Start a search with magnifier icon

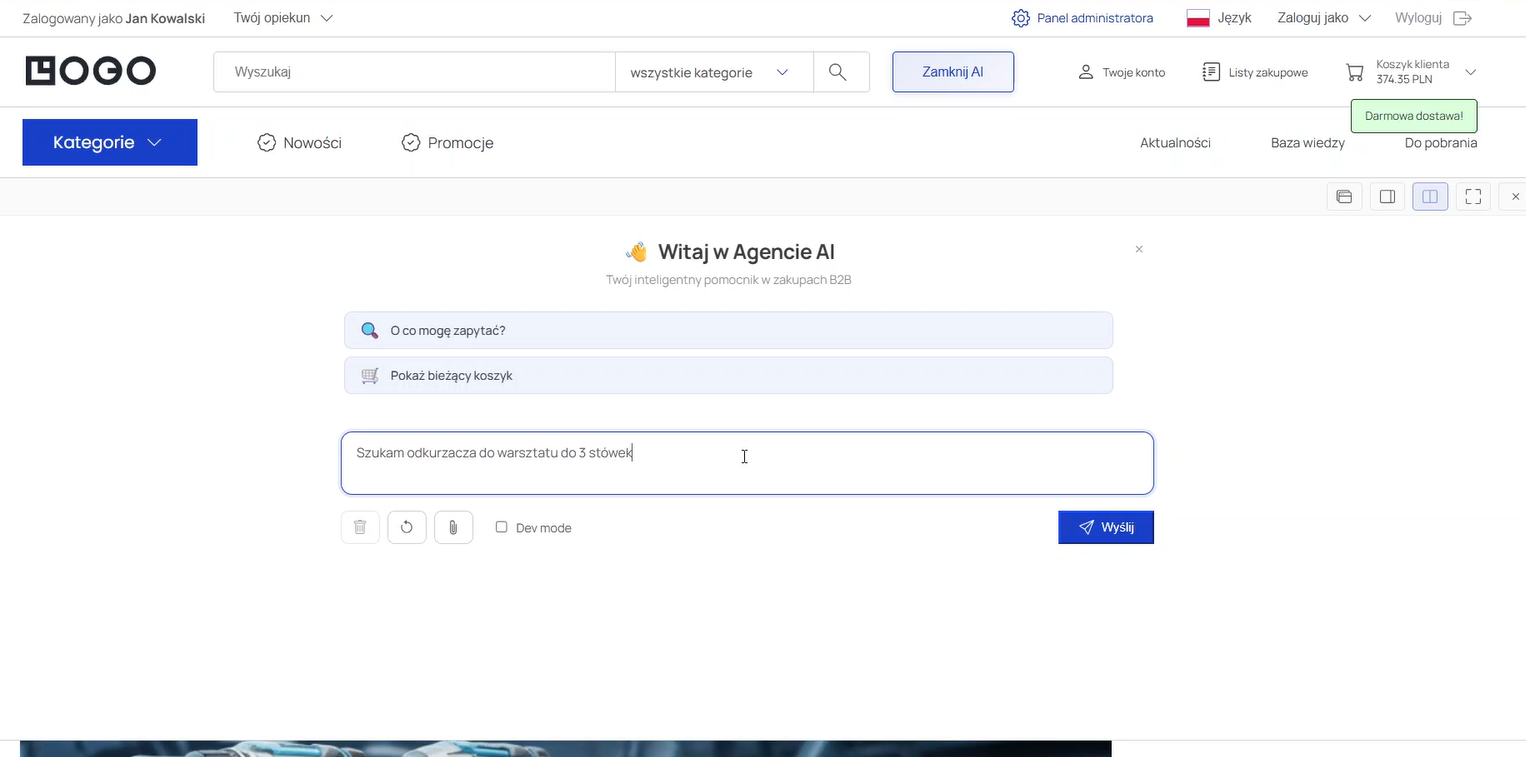[x=837, y=71]
